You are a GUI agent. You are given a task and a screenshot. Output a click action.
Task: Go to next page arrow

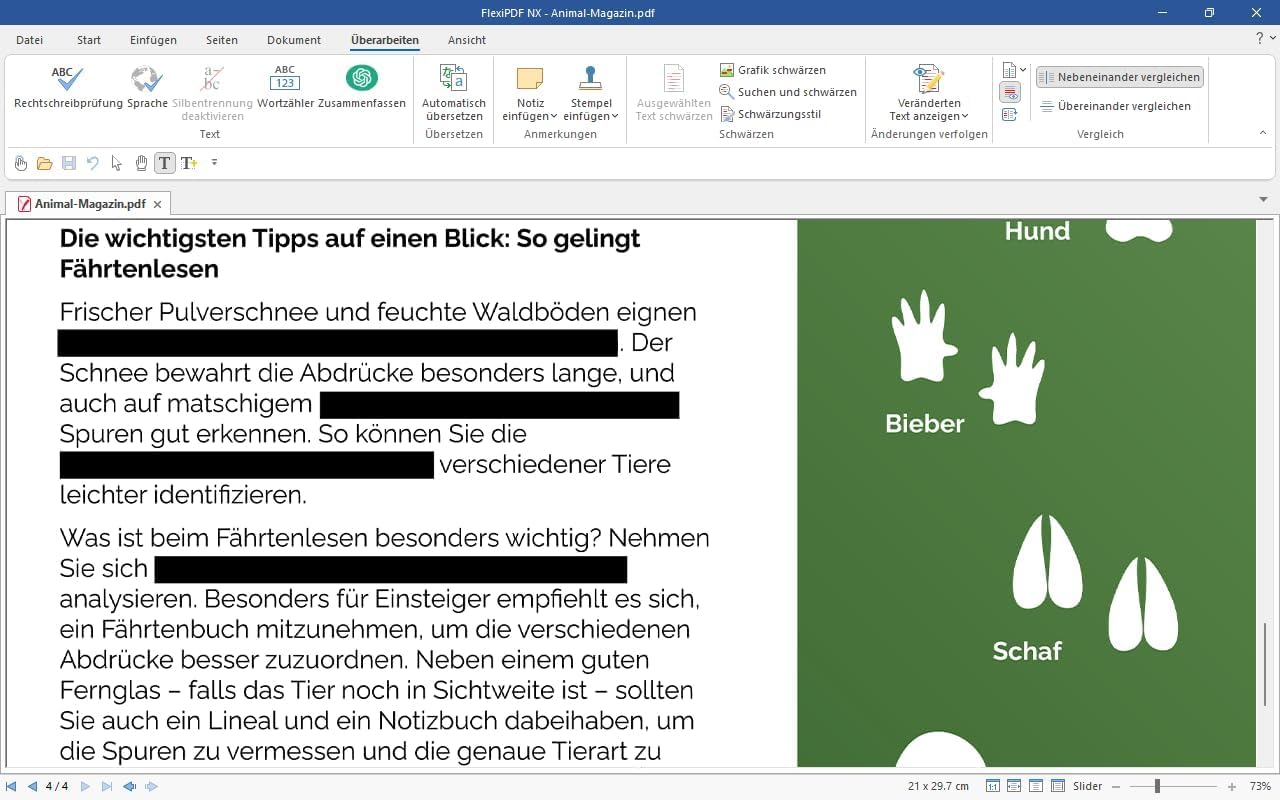coord(86,787)
